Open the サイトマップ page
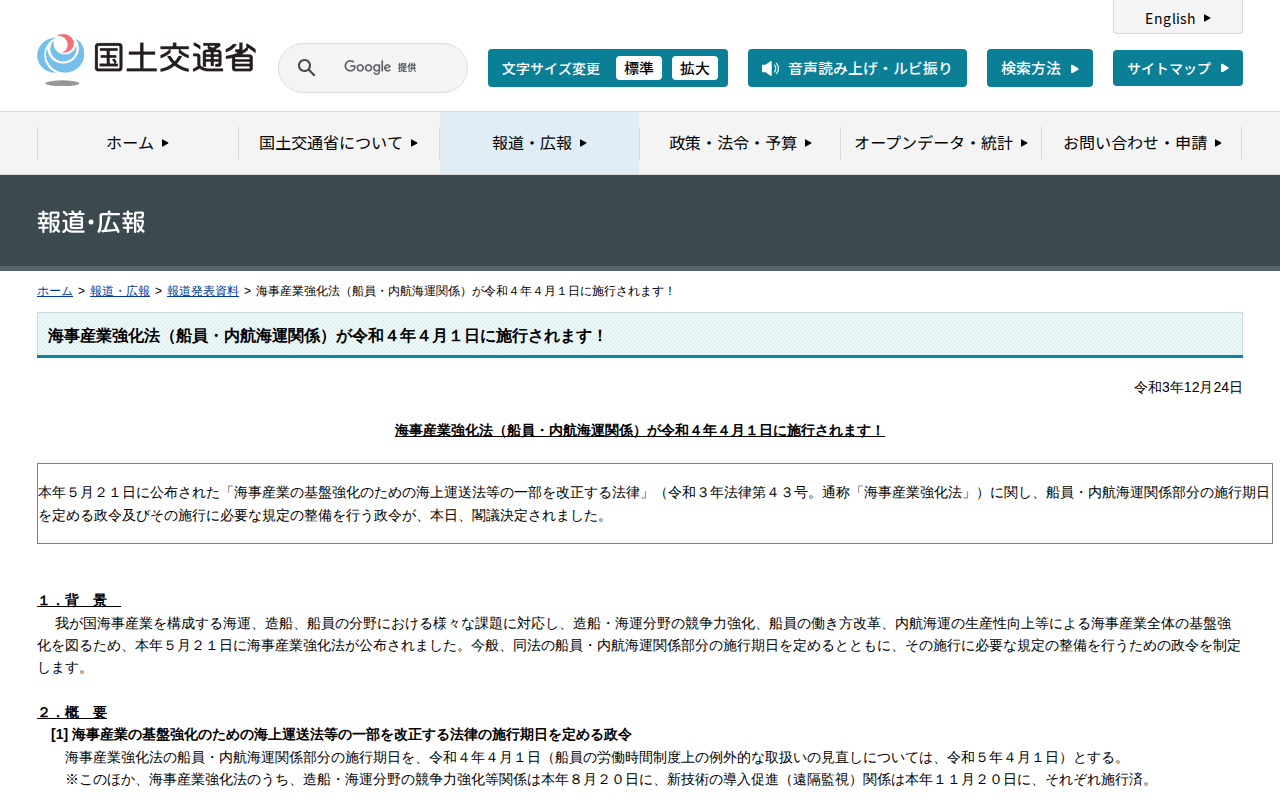Viewport: 1280px width, 800px height. [x=1177, y=68]
